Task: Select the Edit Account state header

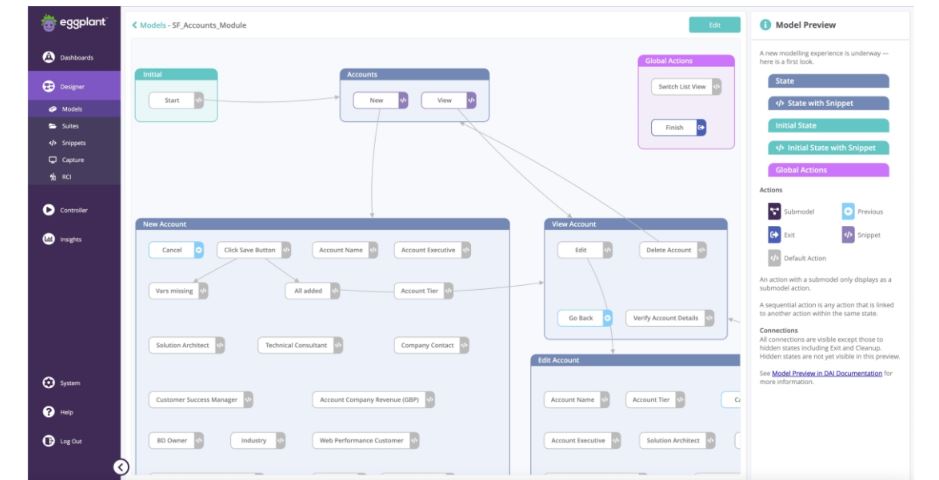Action: tap(636, 360)
